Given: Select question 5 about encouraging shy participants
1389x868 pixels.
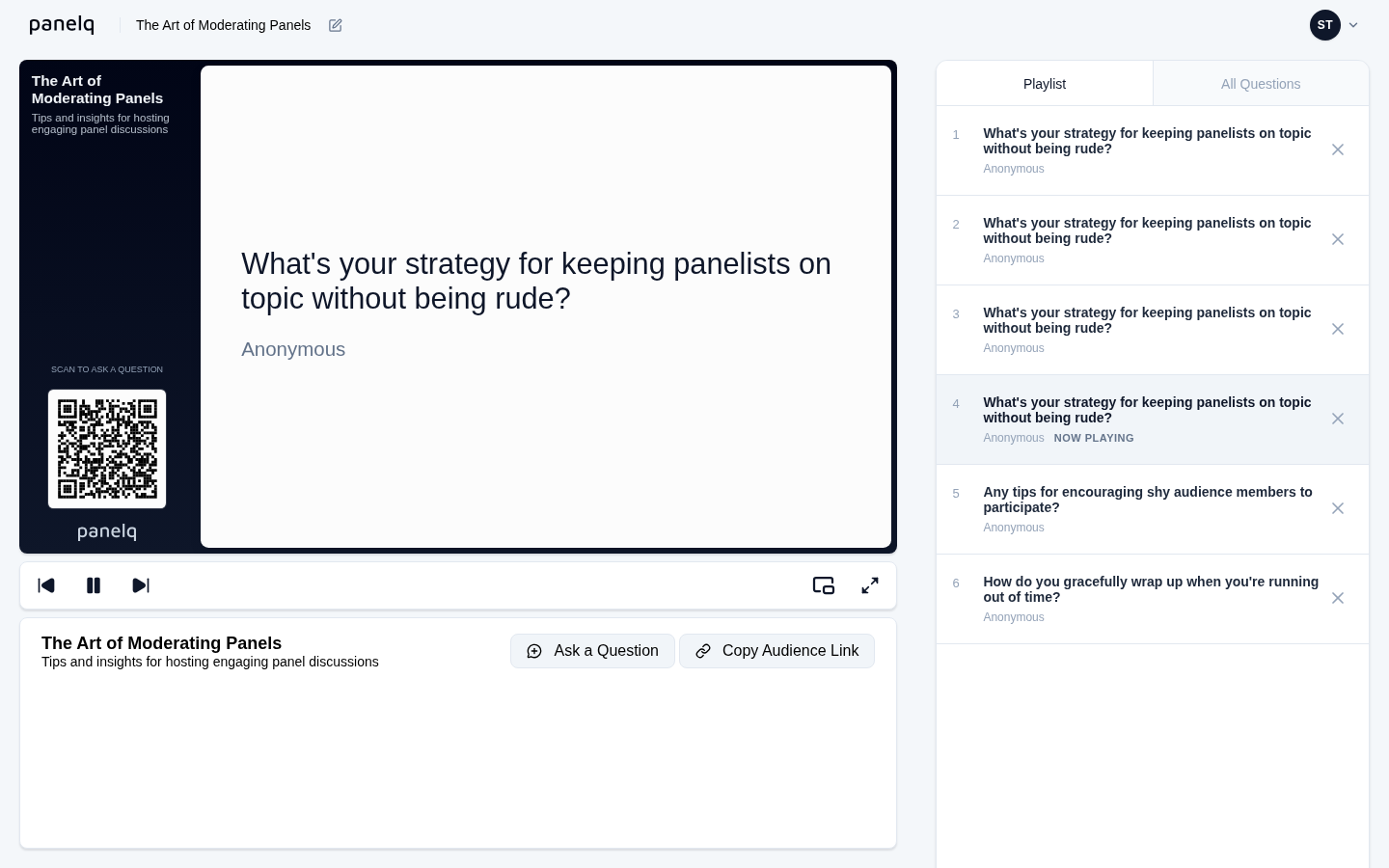Looking at the screenshot, I should pyautogui.click(x=1148, y=500).
